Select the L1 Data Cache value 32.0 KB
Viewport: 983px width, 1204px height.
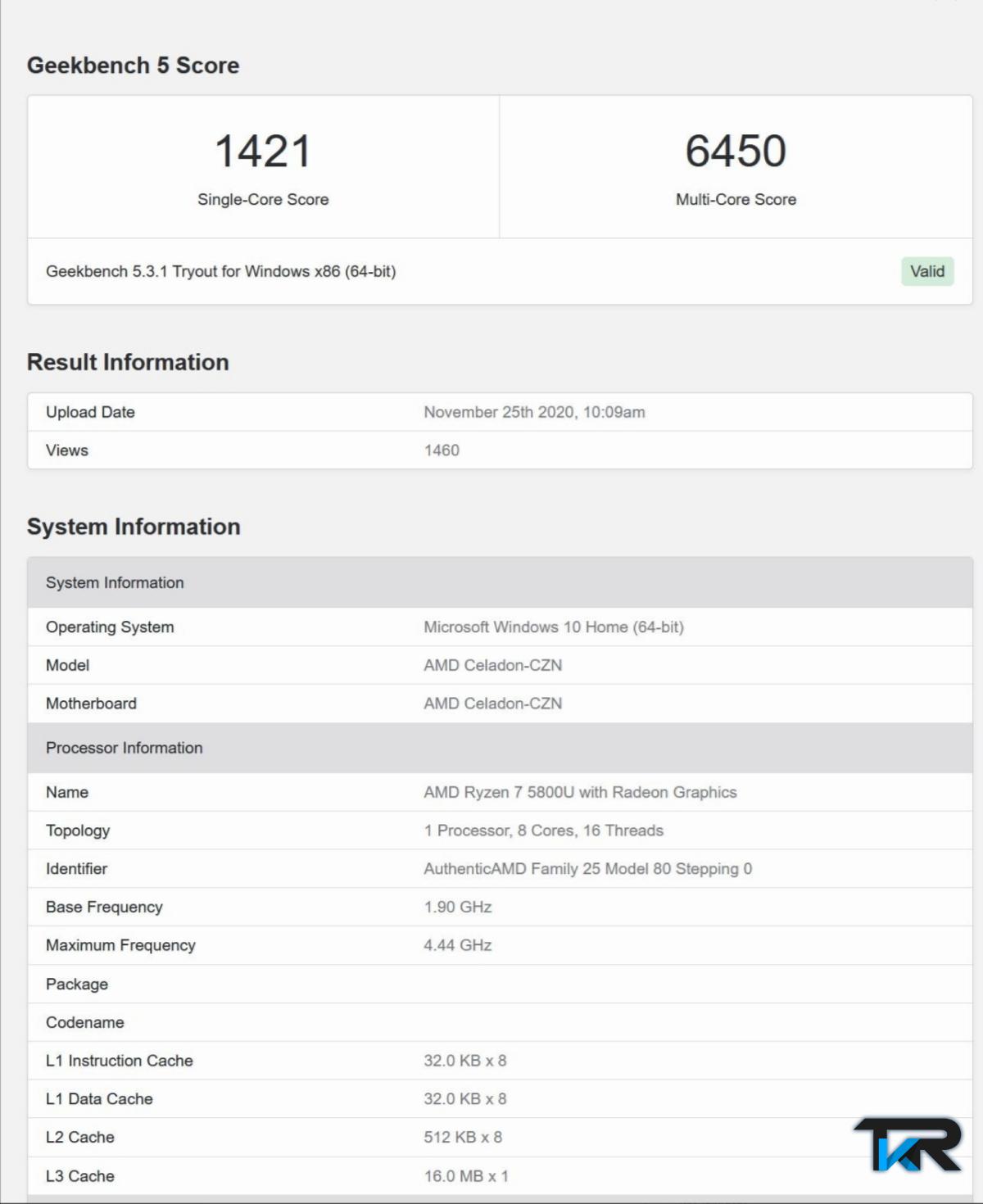click(465, 1099)
